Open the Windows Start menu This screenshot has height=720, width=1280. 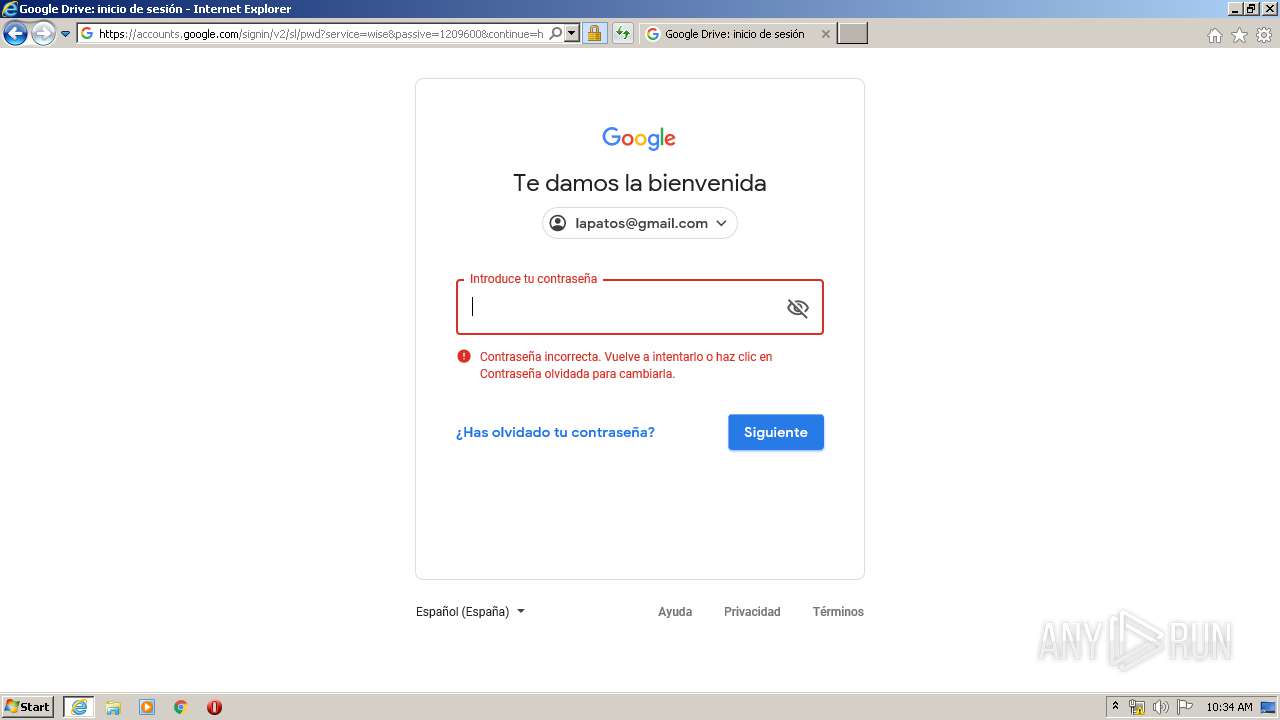[x=28, y=706]
